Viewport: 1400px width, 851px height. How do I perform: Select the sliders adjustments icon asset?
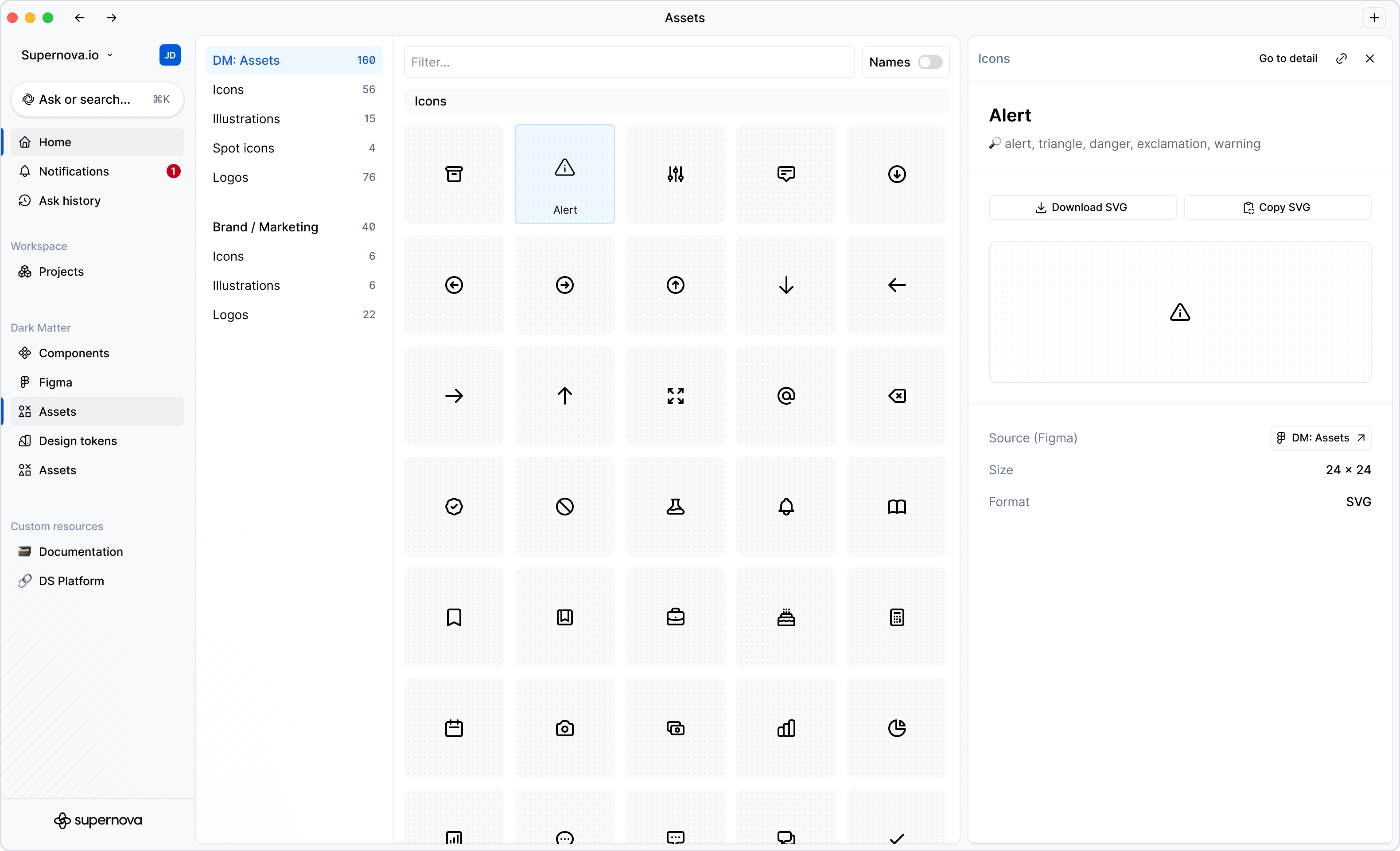(x=675, y=174)
